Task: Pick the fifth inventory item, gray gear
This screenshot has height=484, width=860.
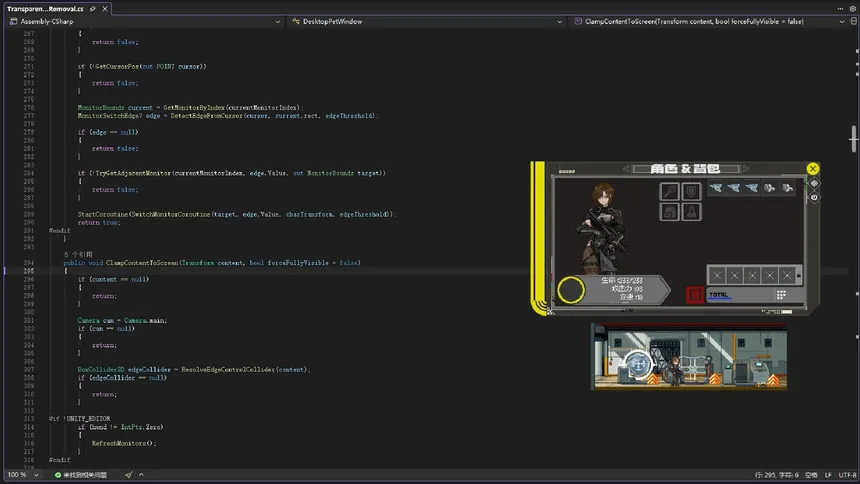Action: tap(788, 188)
